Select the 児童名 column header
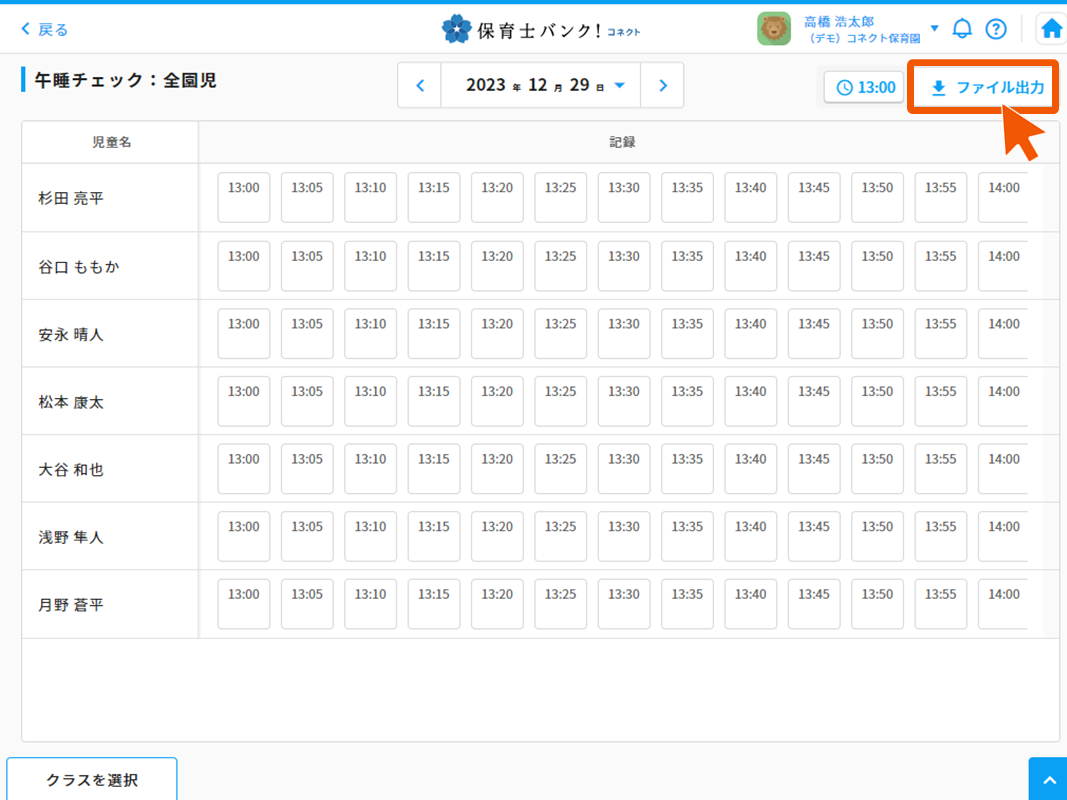This screenshot has height=800, width=1067. click(111, 142)
